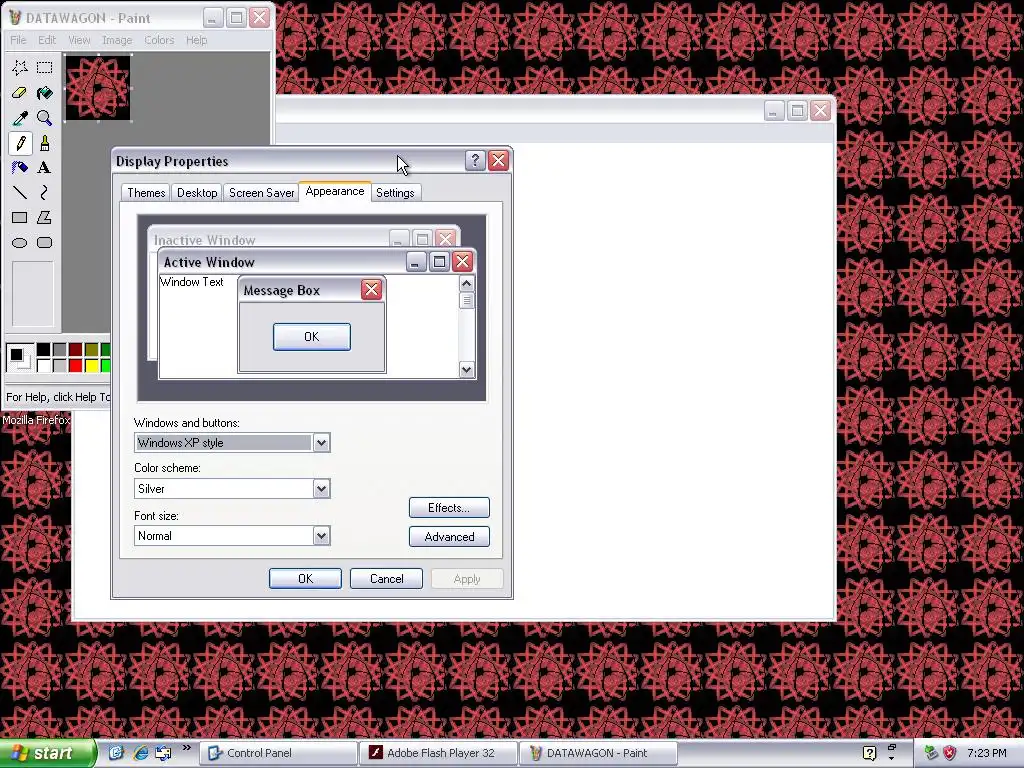This screenshot has height=768, width=1024.
Task: Pick the Eraser tool in Paint
Action: [x=20, y=93]
